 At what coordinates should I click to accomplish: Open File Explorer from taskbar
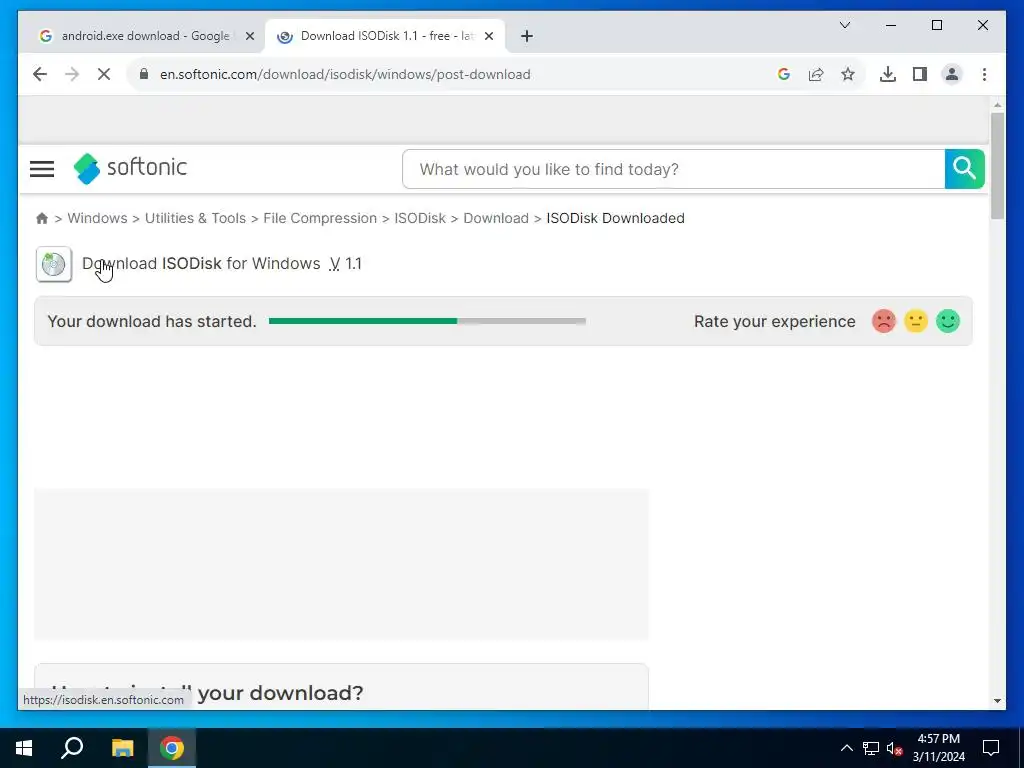(122, 748)
